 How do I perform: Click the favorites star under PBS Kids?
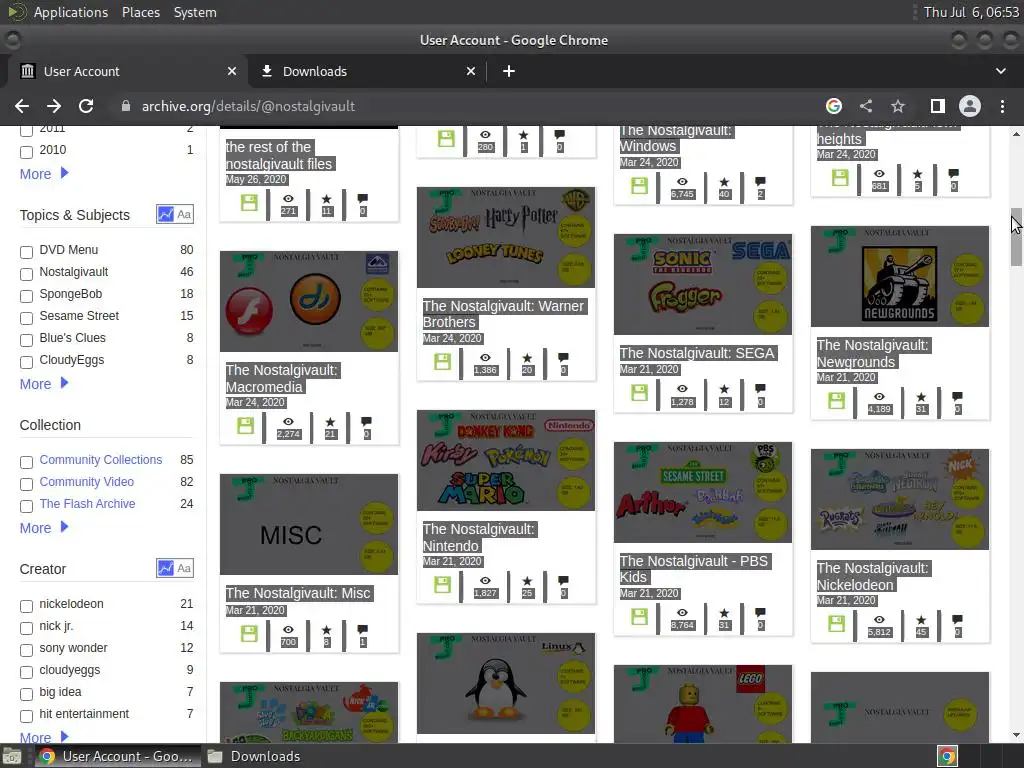click(724, 613)
